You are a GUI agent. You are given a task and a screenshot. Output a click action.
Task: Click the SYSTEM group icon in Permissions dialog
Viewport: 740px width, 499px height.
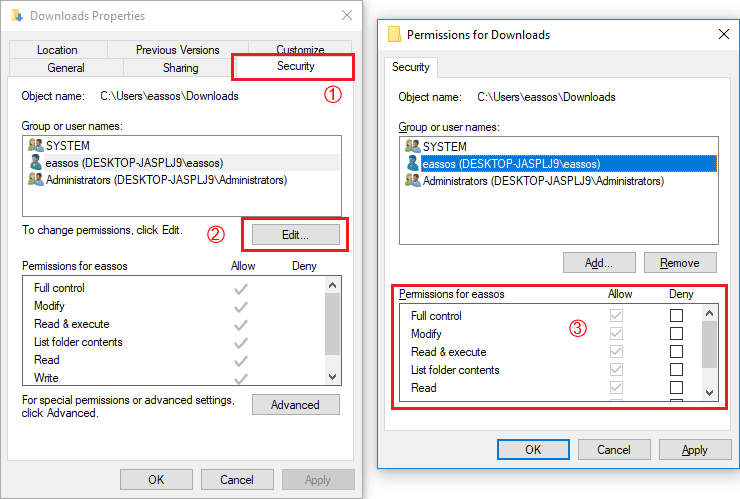pos(412,146)
